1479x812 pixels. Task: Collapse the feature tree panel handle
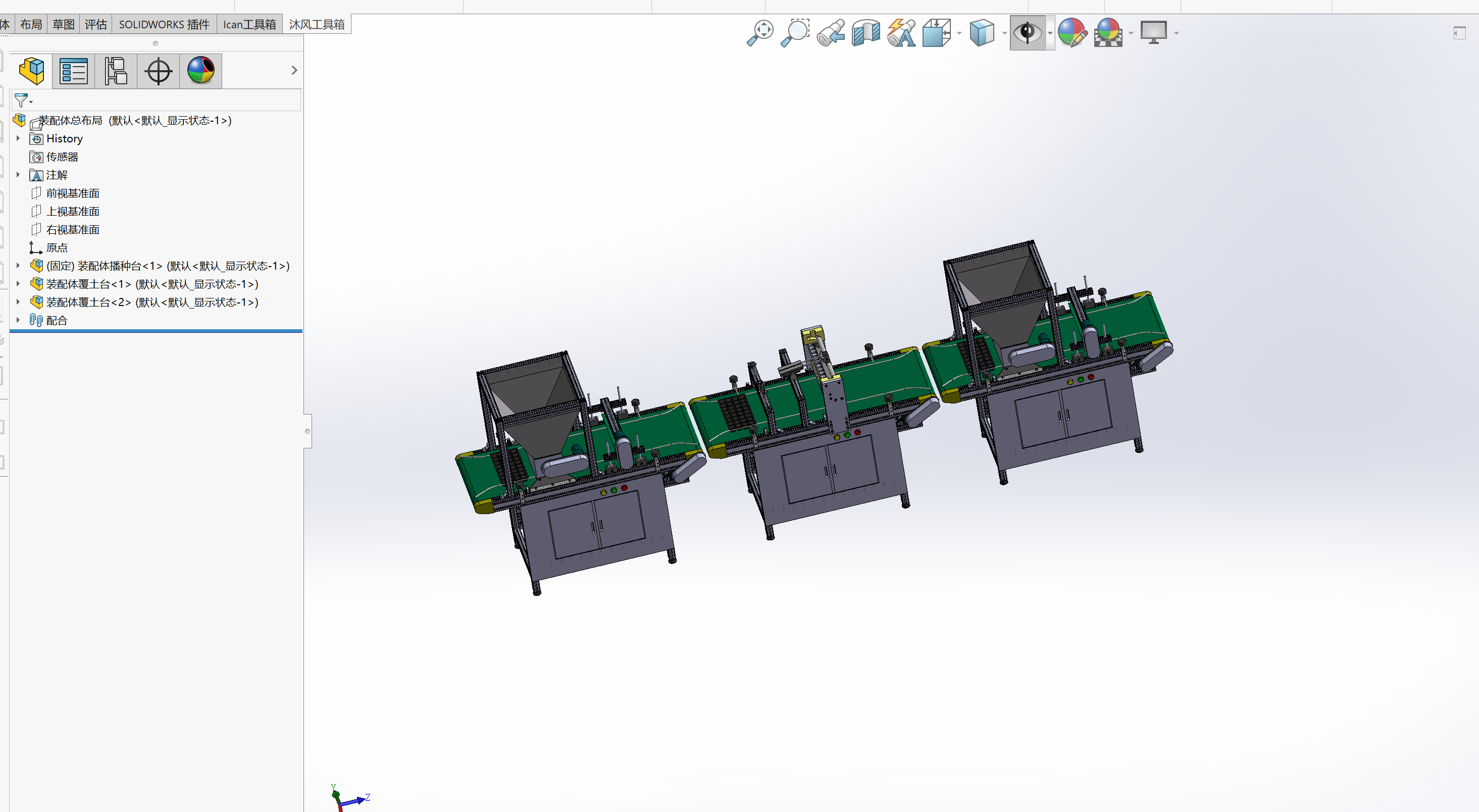308,431
